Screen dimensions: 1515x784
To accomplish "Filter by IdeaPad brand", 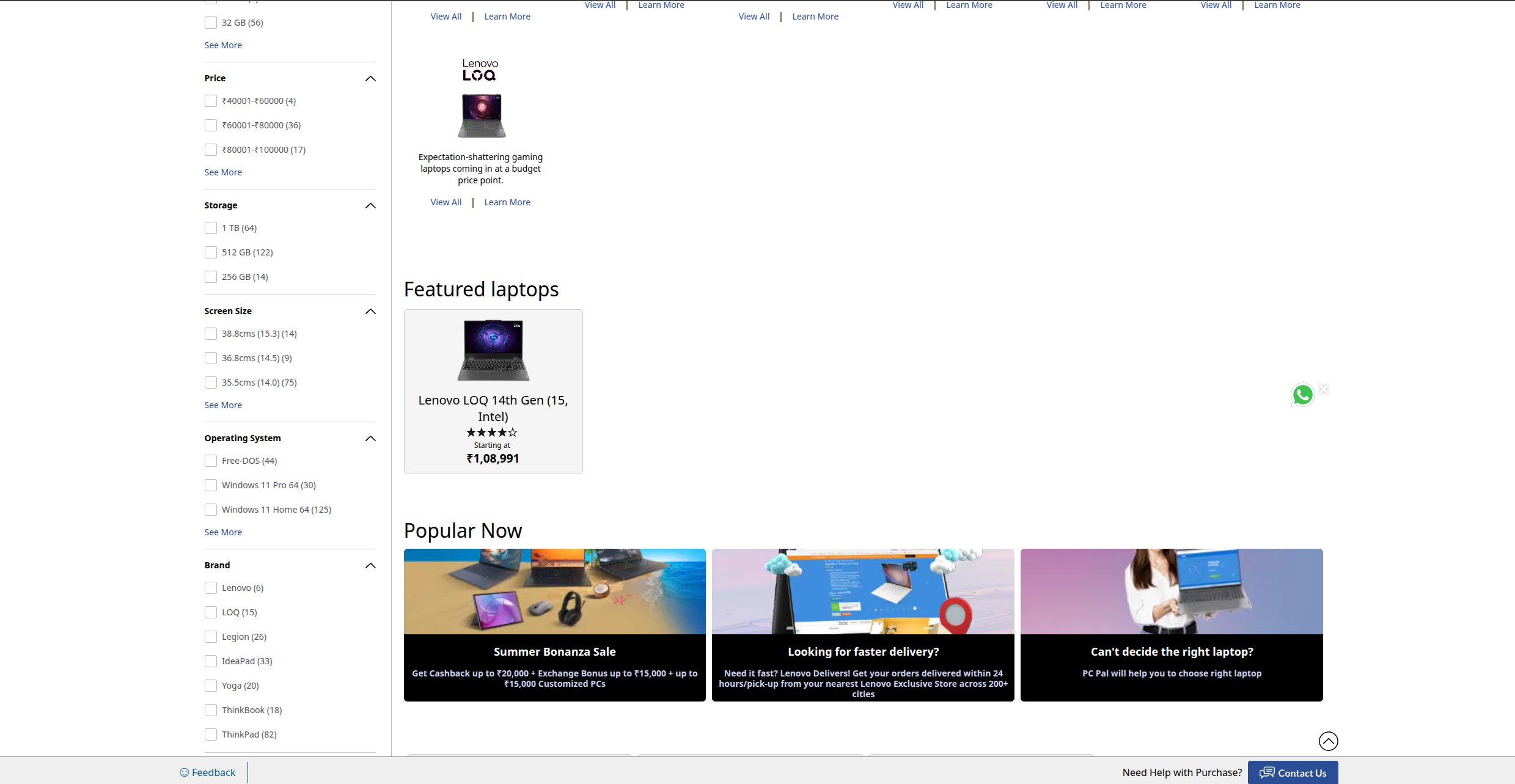I will (211, 661).
